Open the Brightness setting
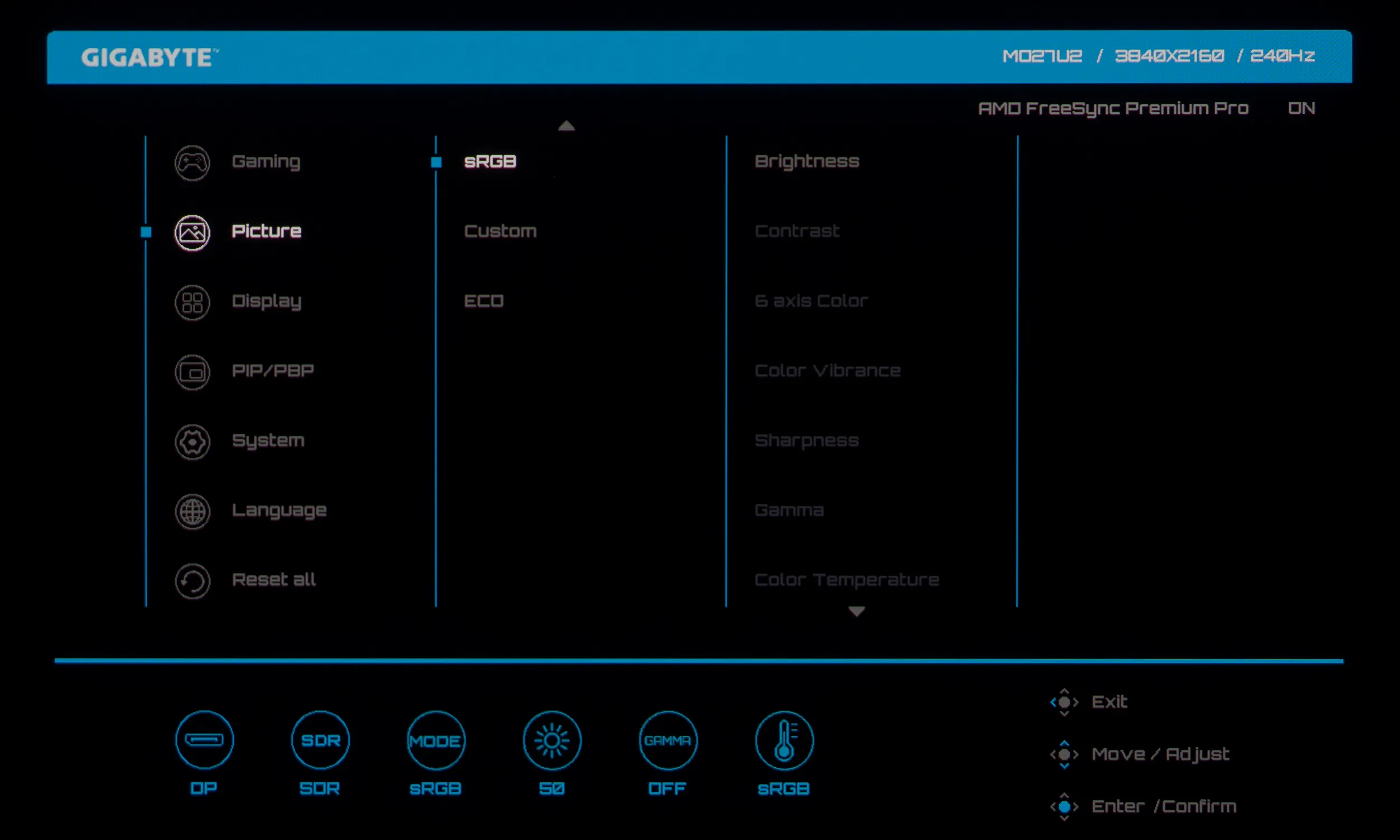The width and height of the screenshot is (1400, 840). point(807,162)
